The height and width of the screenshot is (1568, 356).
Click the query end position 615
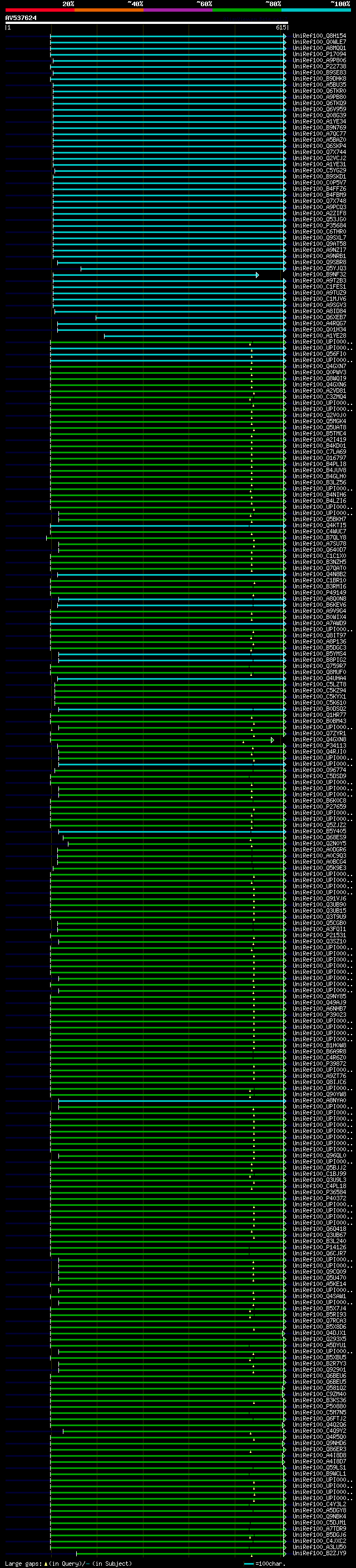281,27
